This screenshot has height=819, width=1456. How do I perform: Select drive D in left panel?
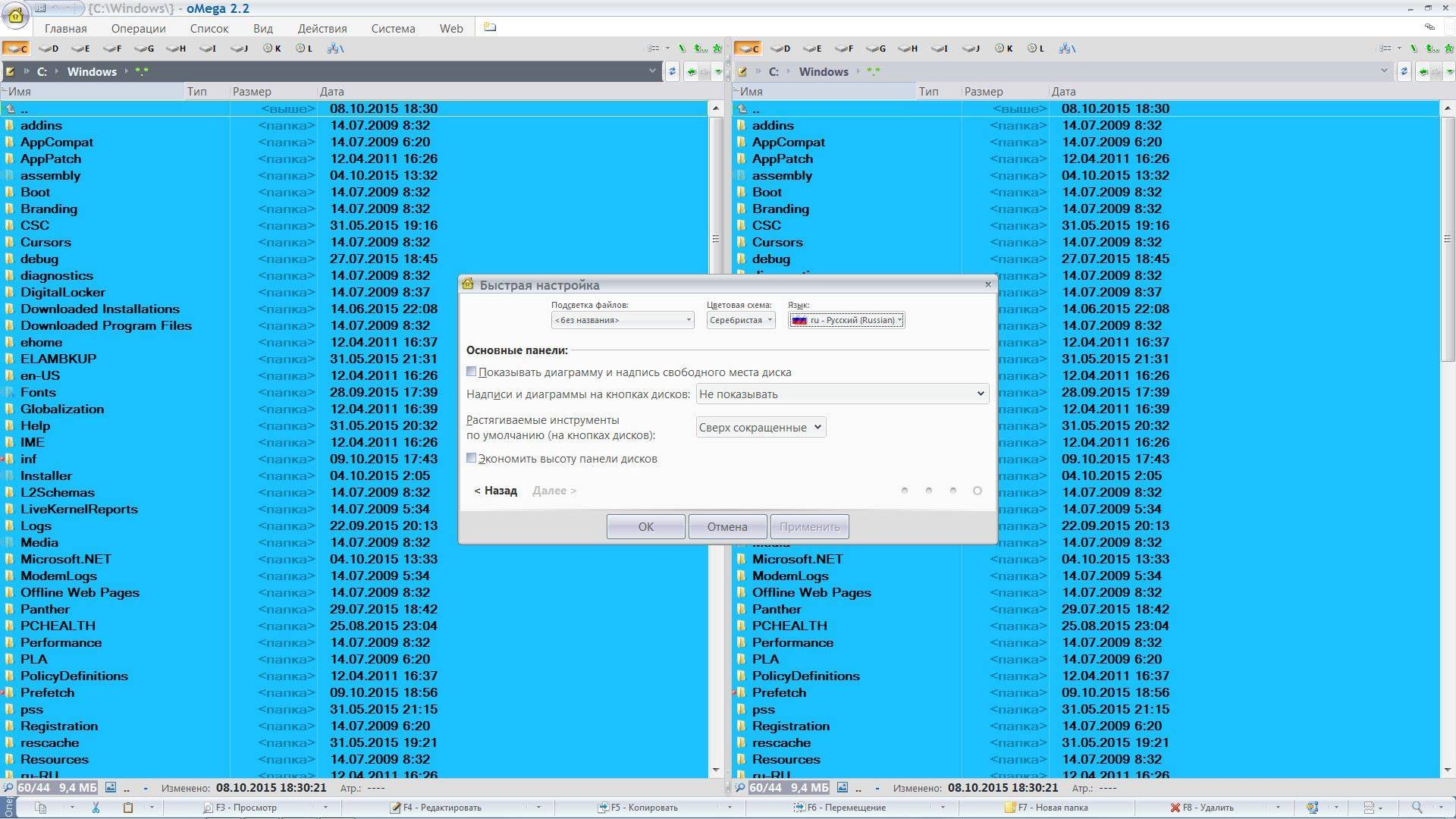coord(49,49)
